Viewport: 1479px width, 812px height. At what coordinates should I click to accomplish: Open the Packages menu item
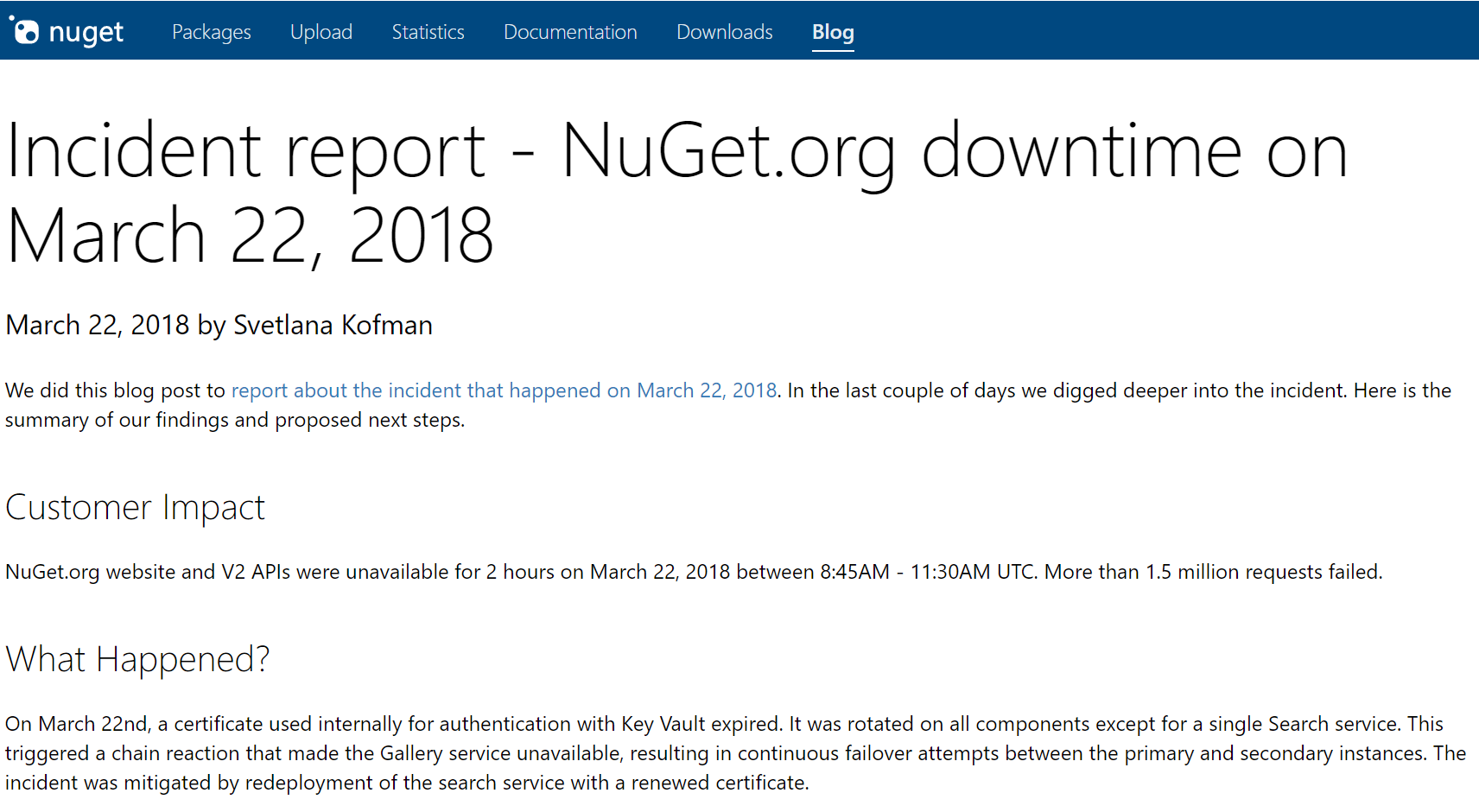coord(211,32)
